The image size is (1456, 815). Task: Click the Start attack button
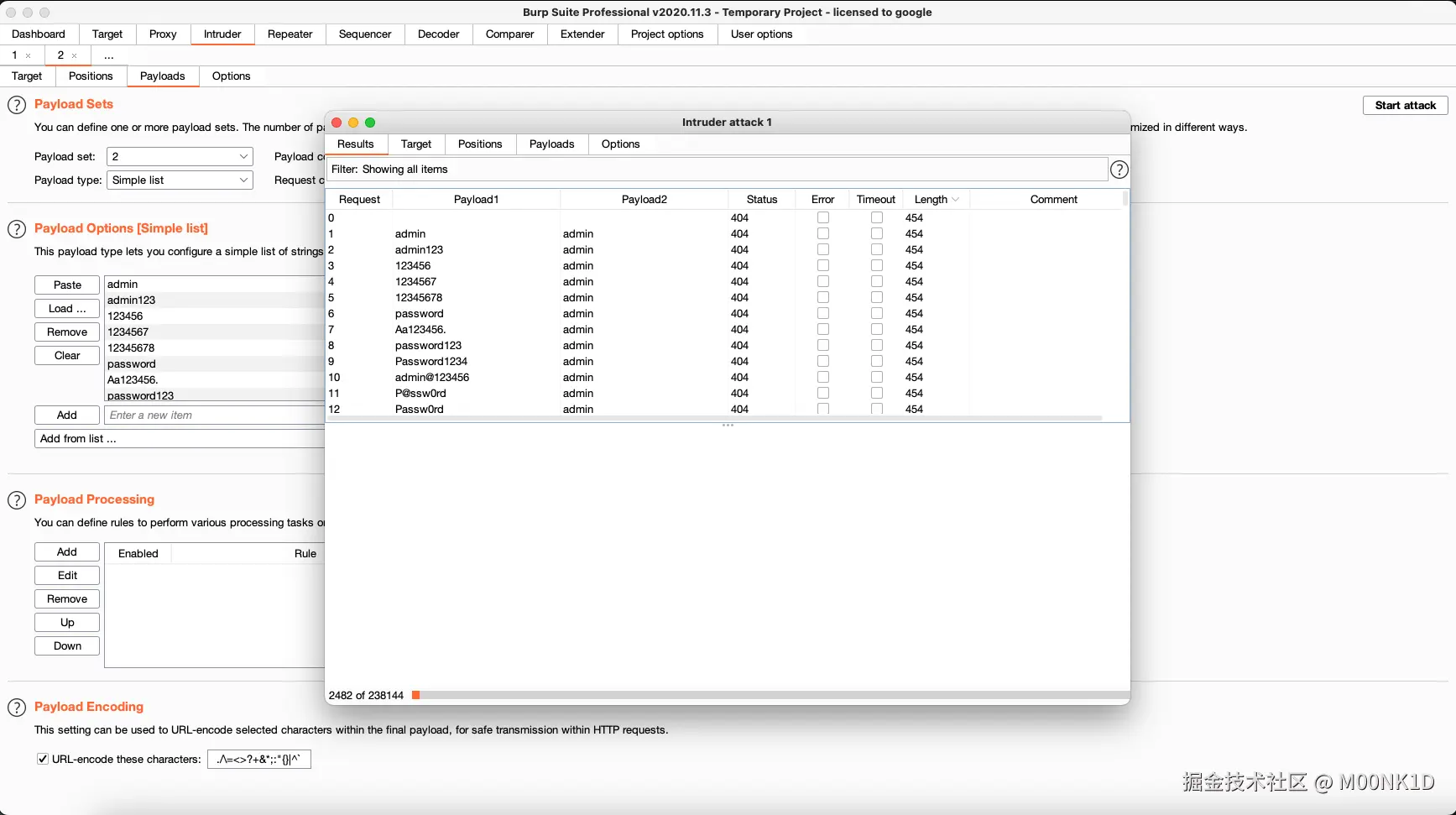[1406, 106]
